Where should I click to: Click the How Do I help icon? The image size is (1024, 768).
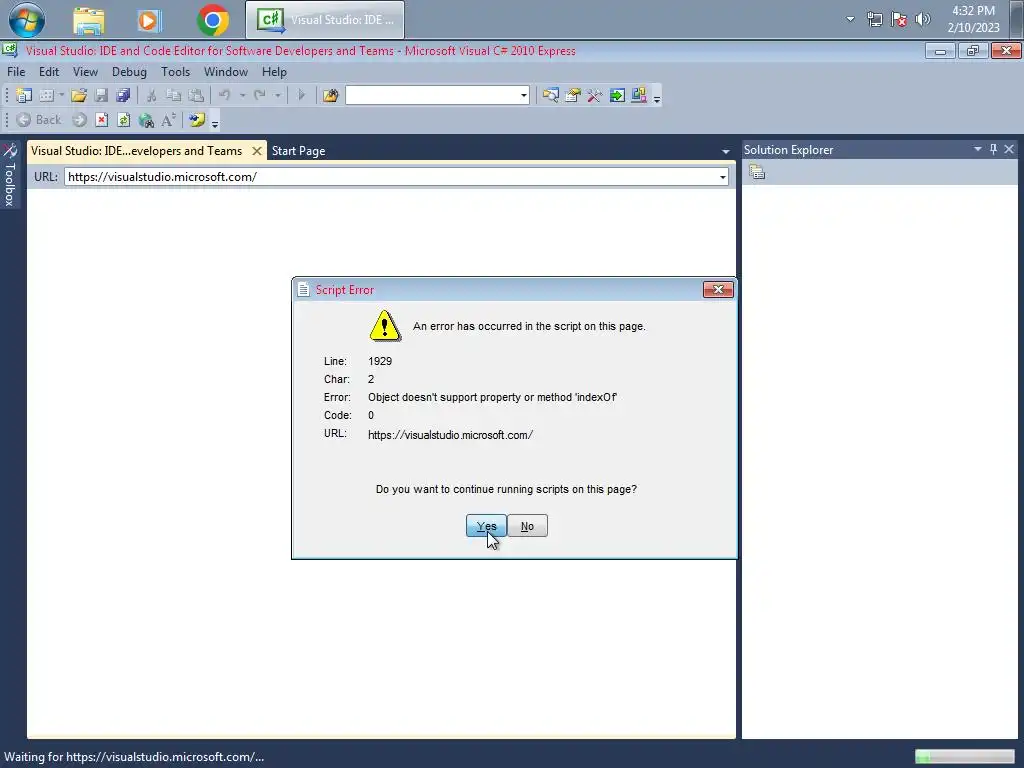tap(197, 120)
